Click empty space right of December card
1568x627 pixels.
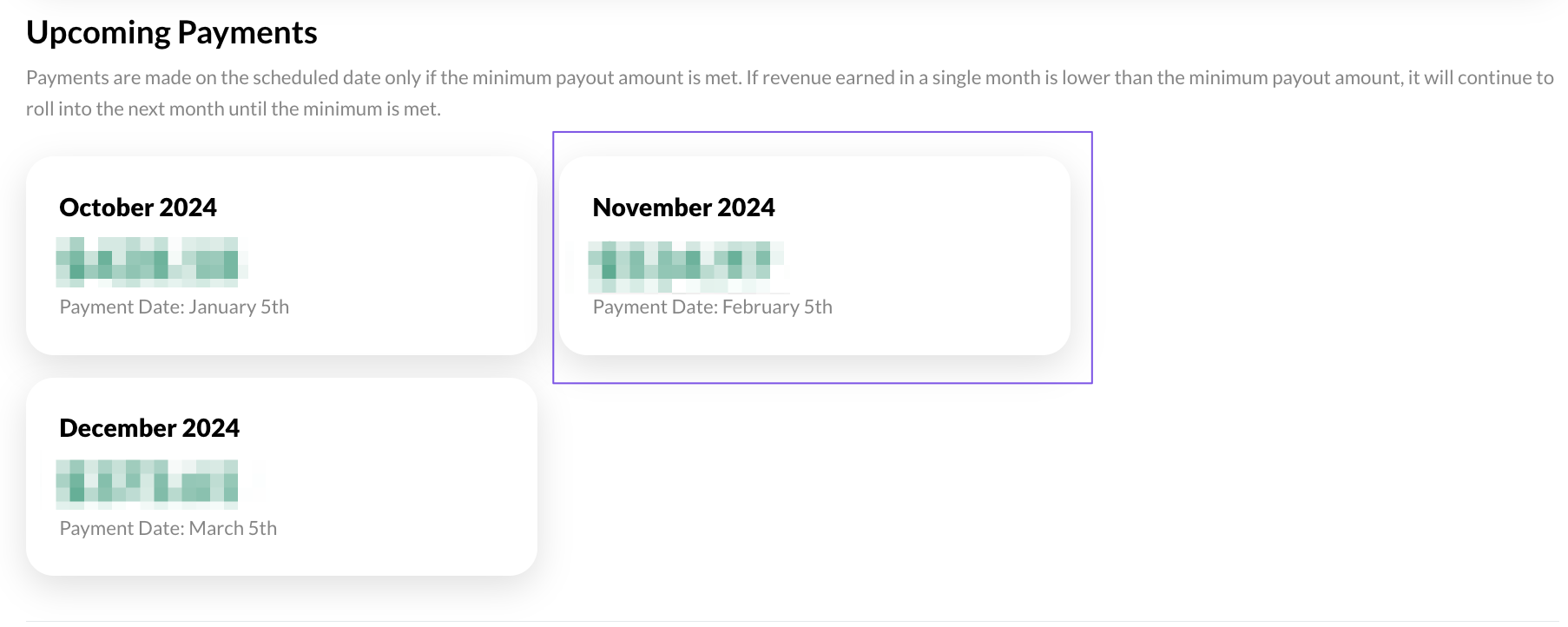pyautogui.click(x=868, y=486)
